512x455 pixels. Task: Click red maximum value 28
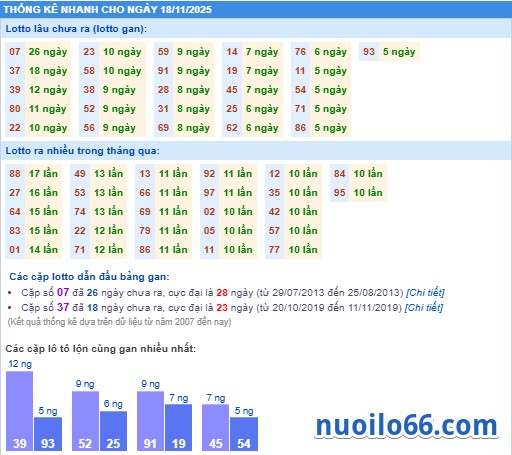[222, 293]
